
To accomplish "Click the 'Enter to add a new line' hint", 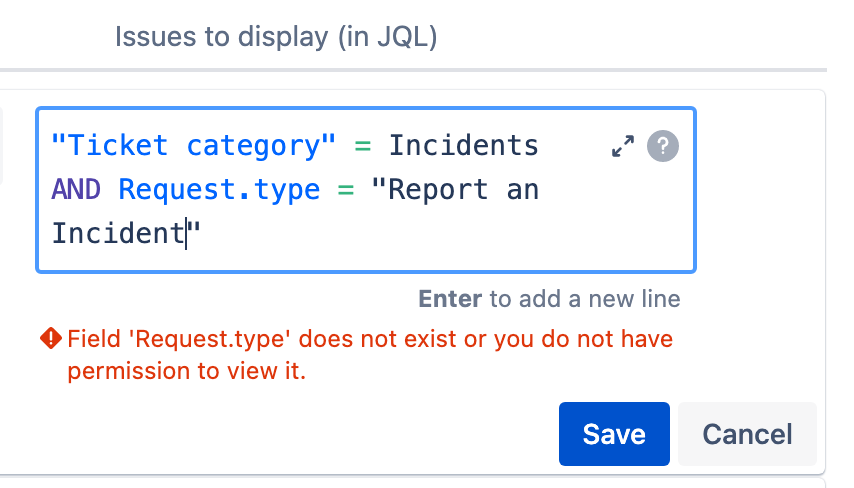I will pos(549,299).
